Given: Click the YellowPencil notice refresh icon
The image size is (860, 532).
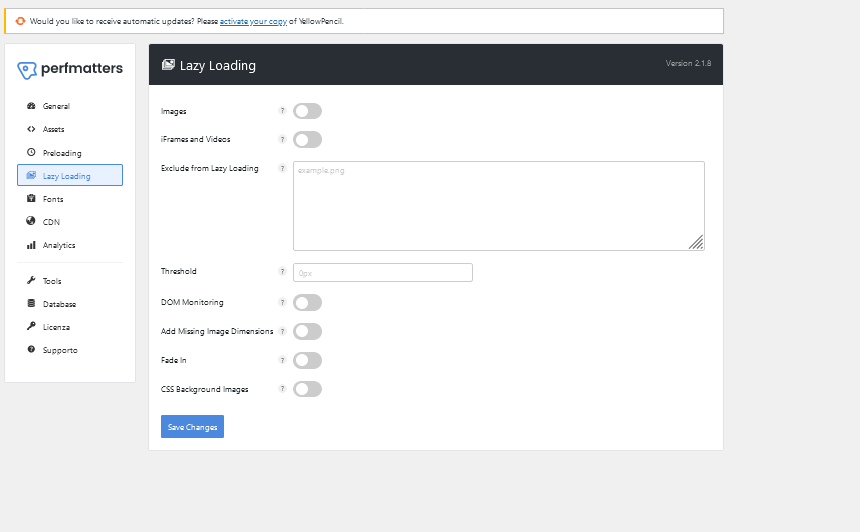Looking at the screenshot, I should (x=20, y=21).
